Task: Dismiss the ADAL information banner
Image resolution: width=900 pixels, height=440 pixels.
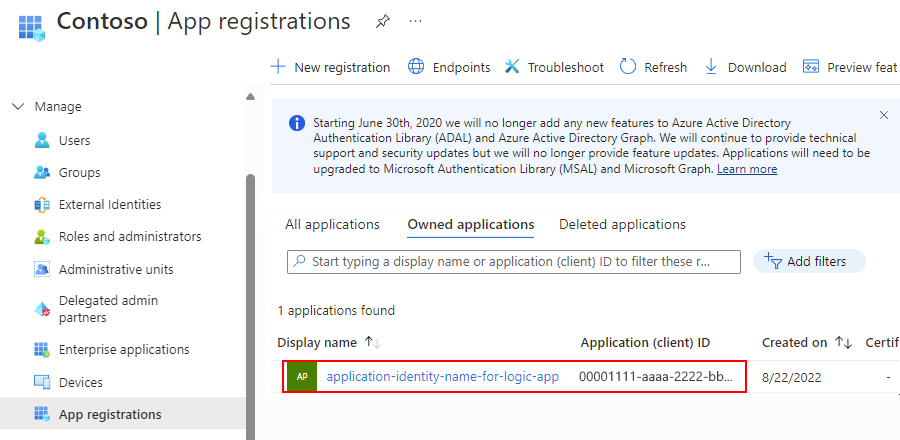Action: [884, 115]
